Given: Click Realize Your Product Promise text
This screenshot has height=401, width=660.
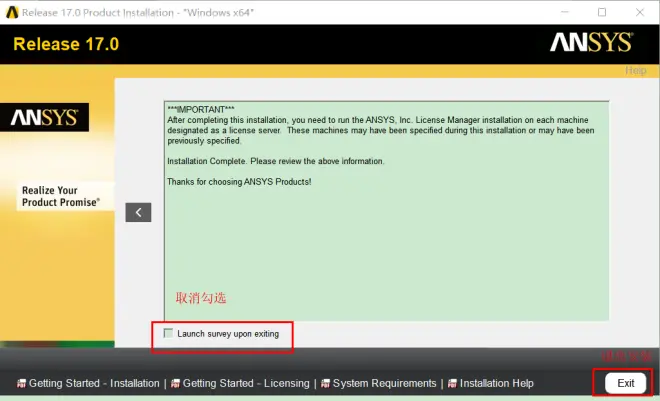Looking at the screenshot, I should [x=61, y=197].
